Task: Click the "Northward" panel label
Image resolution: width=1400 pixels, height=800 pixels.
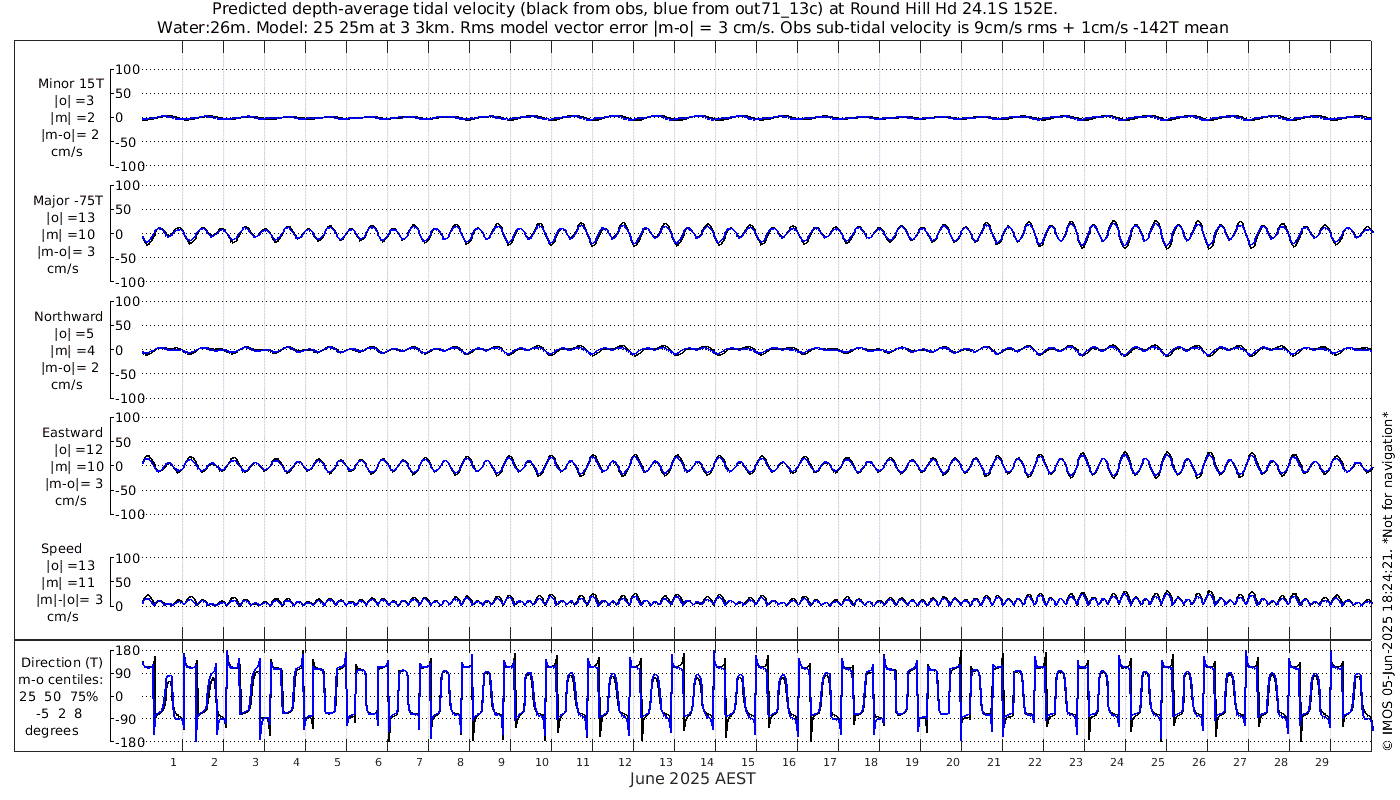Action: click(x=68, y=316)
